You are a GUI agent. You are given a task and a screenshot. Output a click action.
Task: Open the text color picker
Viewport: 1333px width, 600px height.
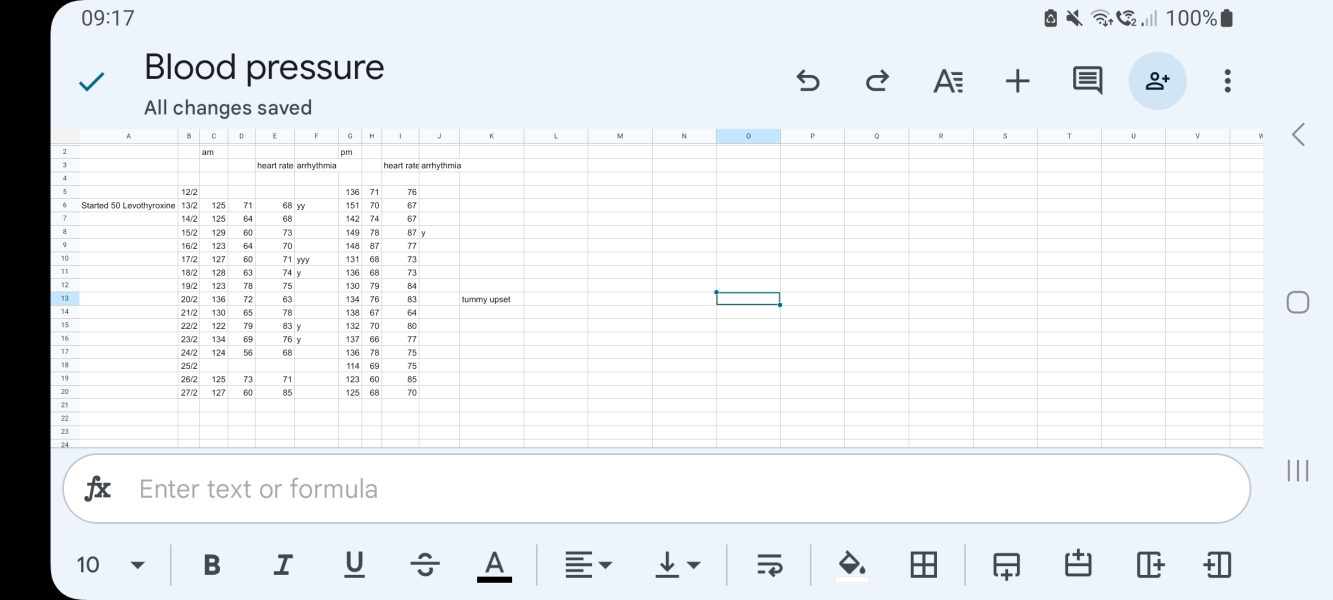494,565
